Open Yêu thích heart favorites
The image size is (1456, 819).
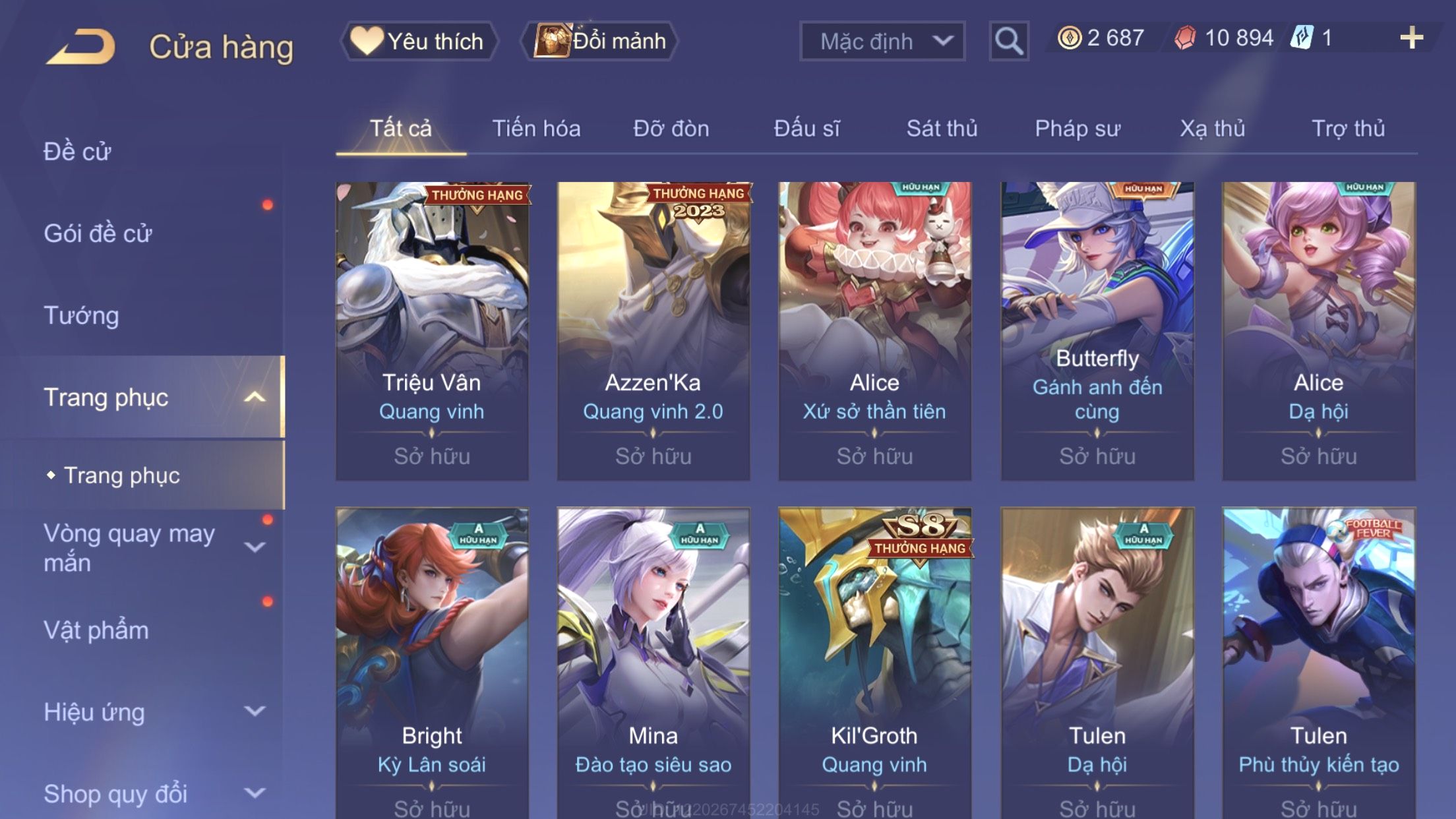pyautogui.click(x=419, y=41)
